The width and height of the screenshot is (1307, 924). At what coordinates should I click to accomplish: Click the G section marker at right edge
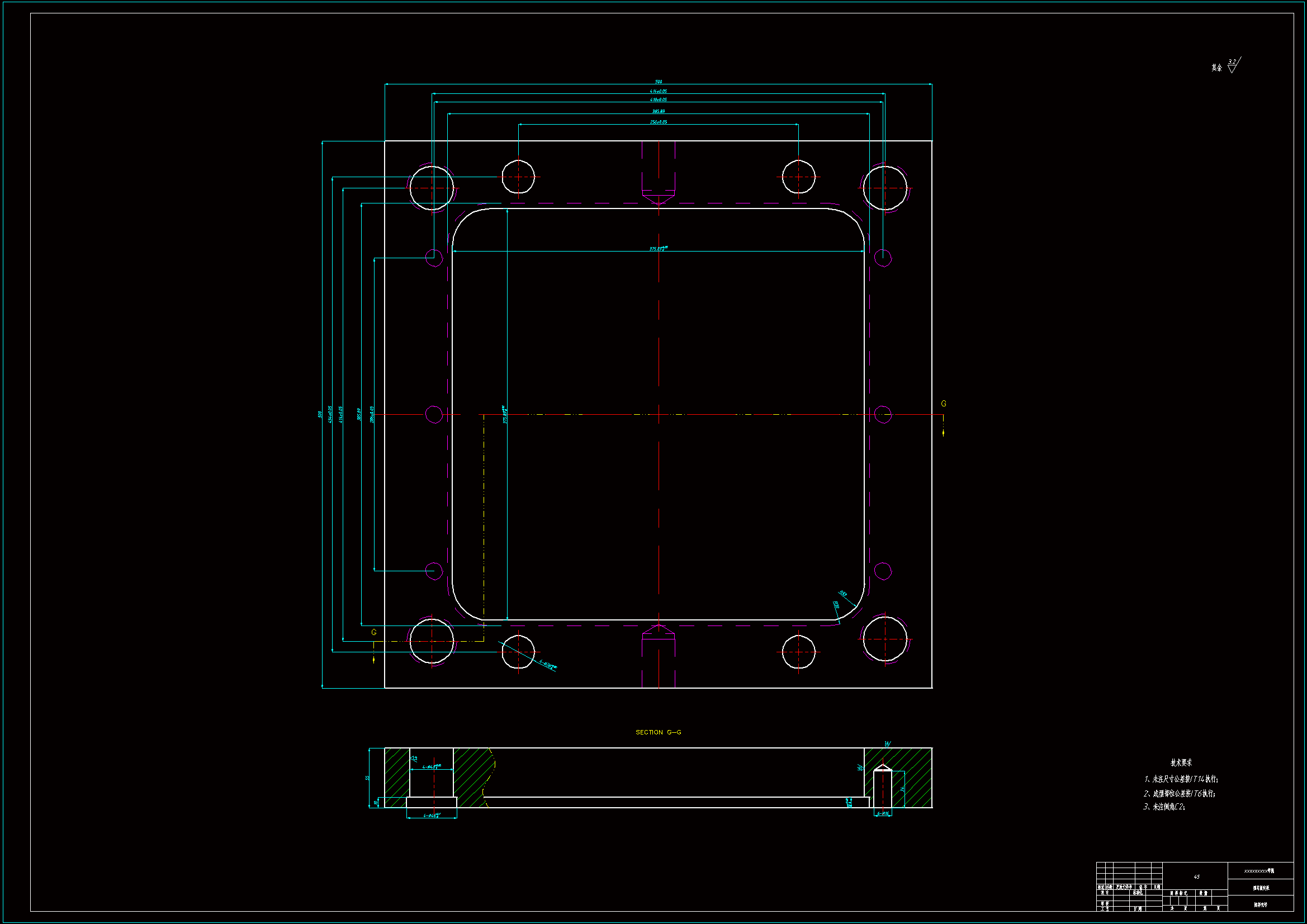(943, 404)
